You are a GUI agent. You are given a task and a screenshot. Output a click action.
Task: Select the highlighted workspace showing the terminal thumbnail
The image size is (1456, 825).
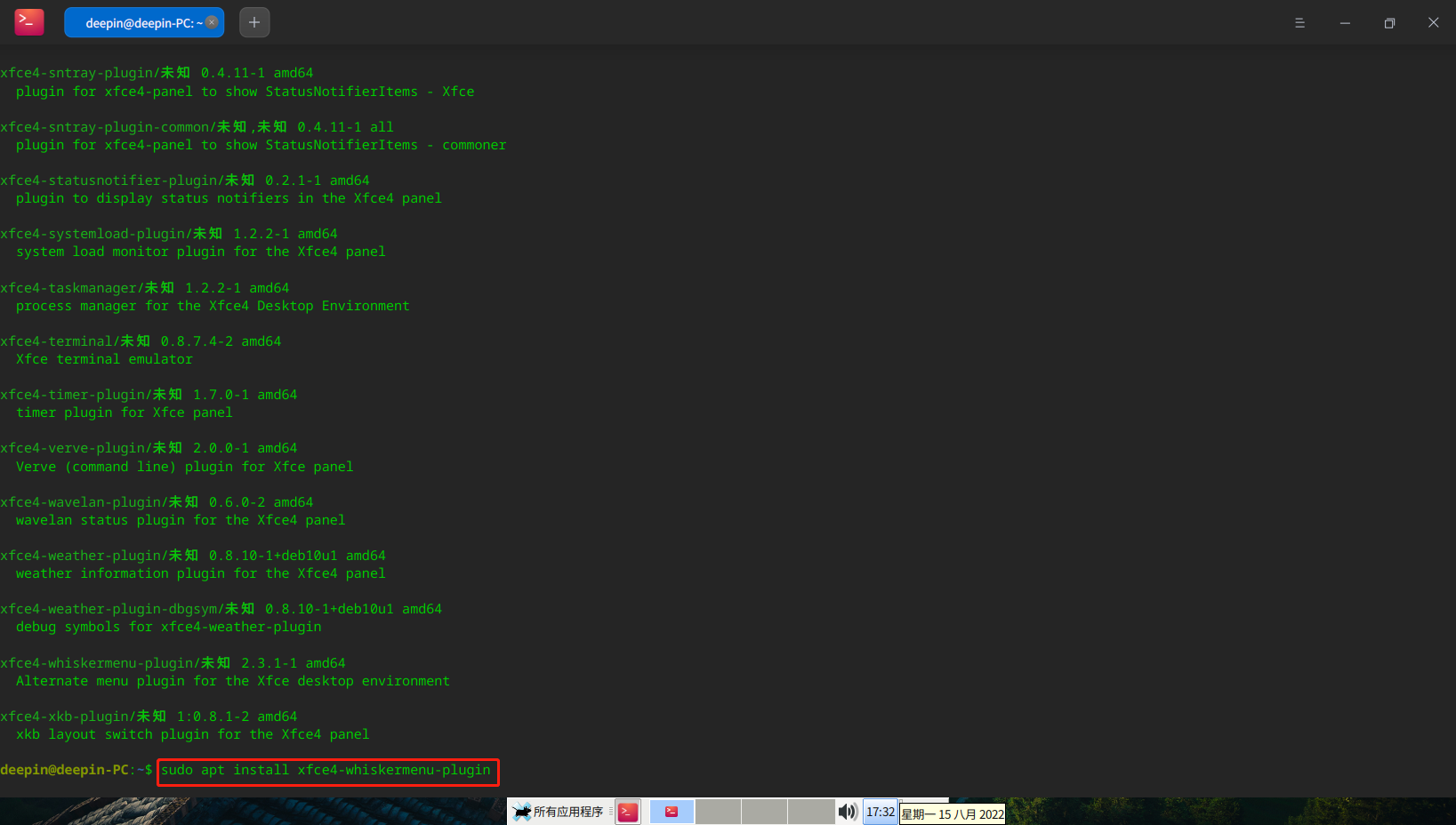(672, 812)
